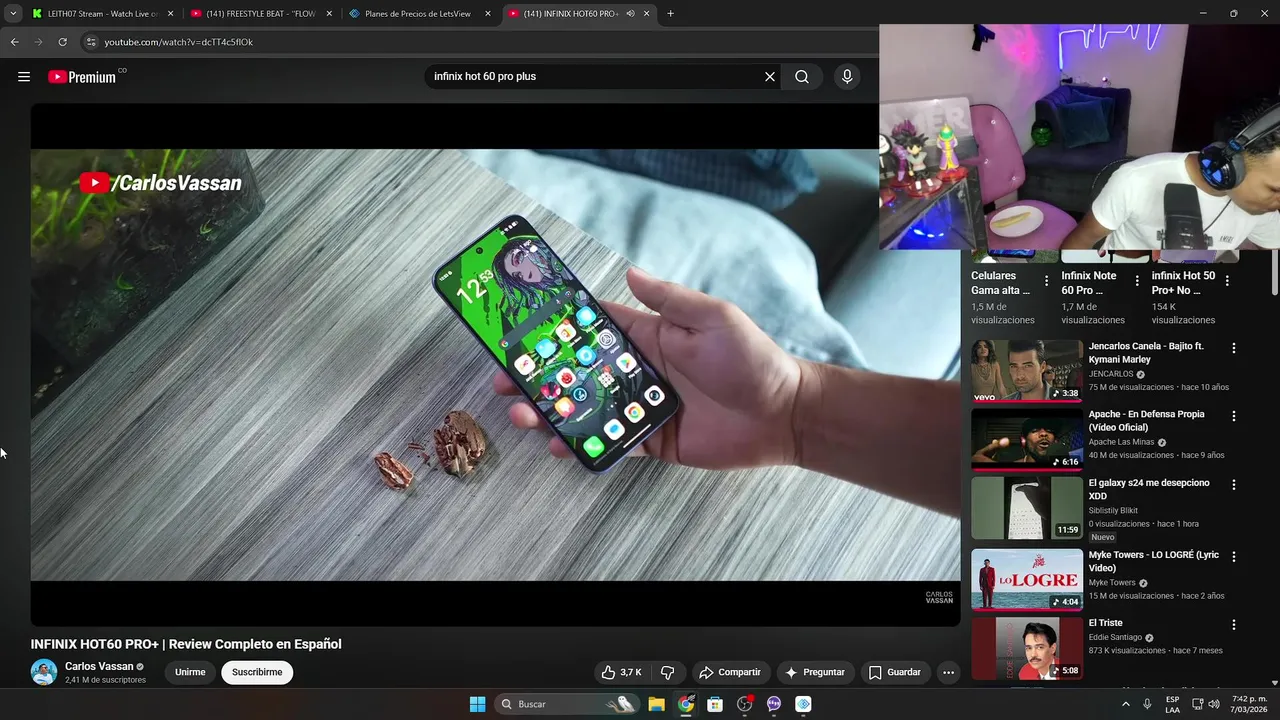The image size is (1280, 720).
Task: Go back with the browser back arrow
Action: [x=14, y=42]
